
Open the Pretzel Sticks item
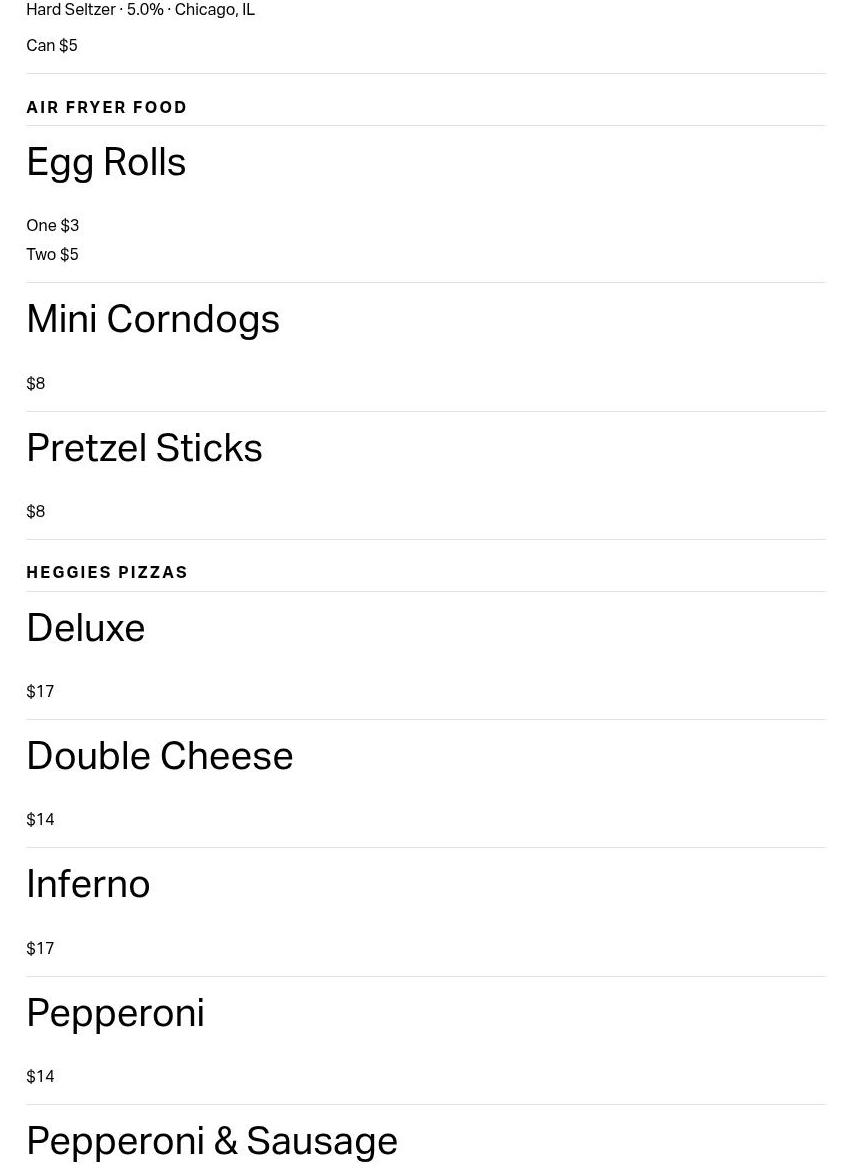point(144,448)
